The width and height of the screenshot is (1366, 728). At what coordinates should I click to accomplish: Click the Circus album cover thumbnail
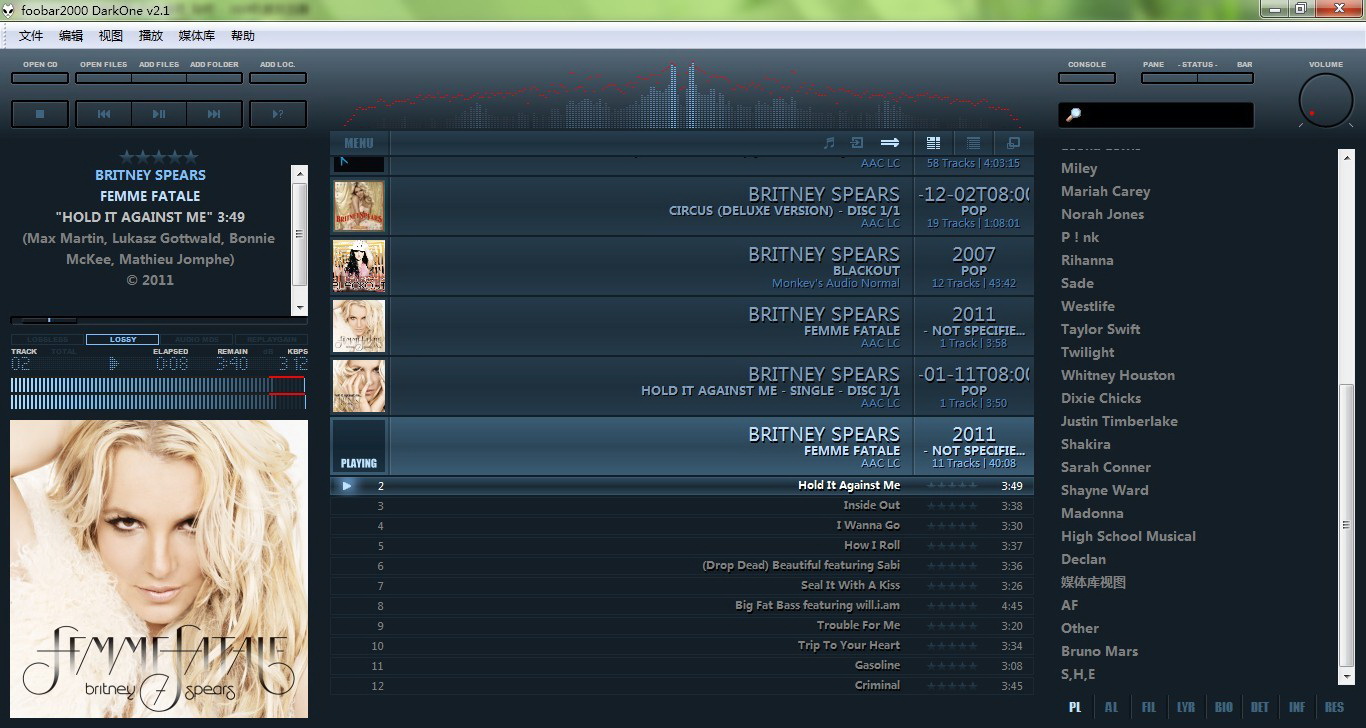(x=359, y=206)
